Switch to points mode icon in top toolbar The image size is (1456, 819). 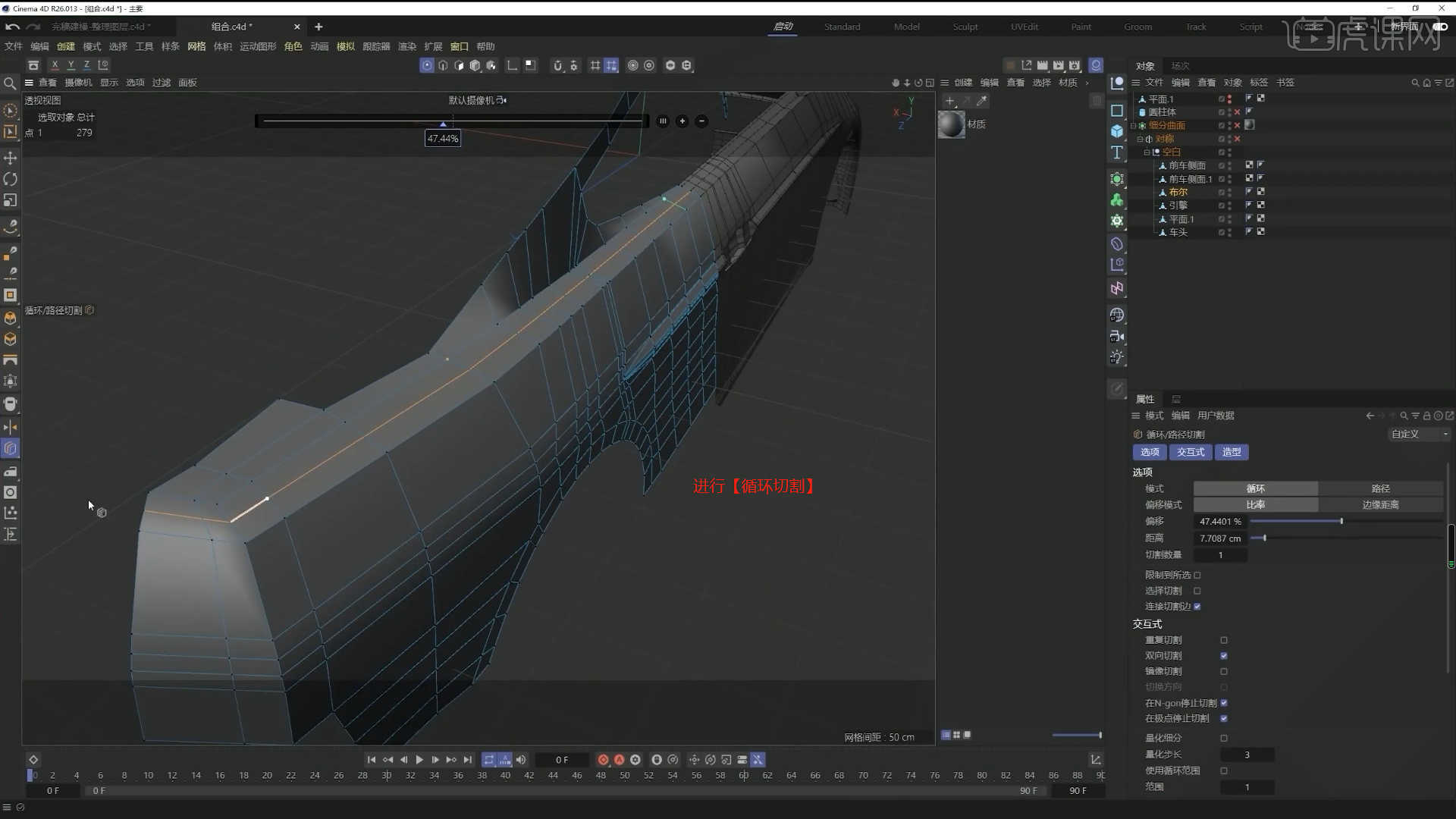click(427, 65)
